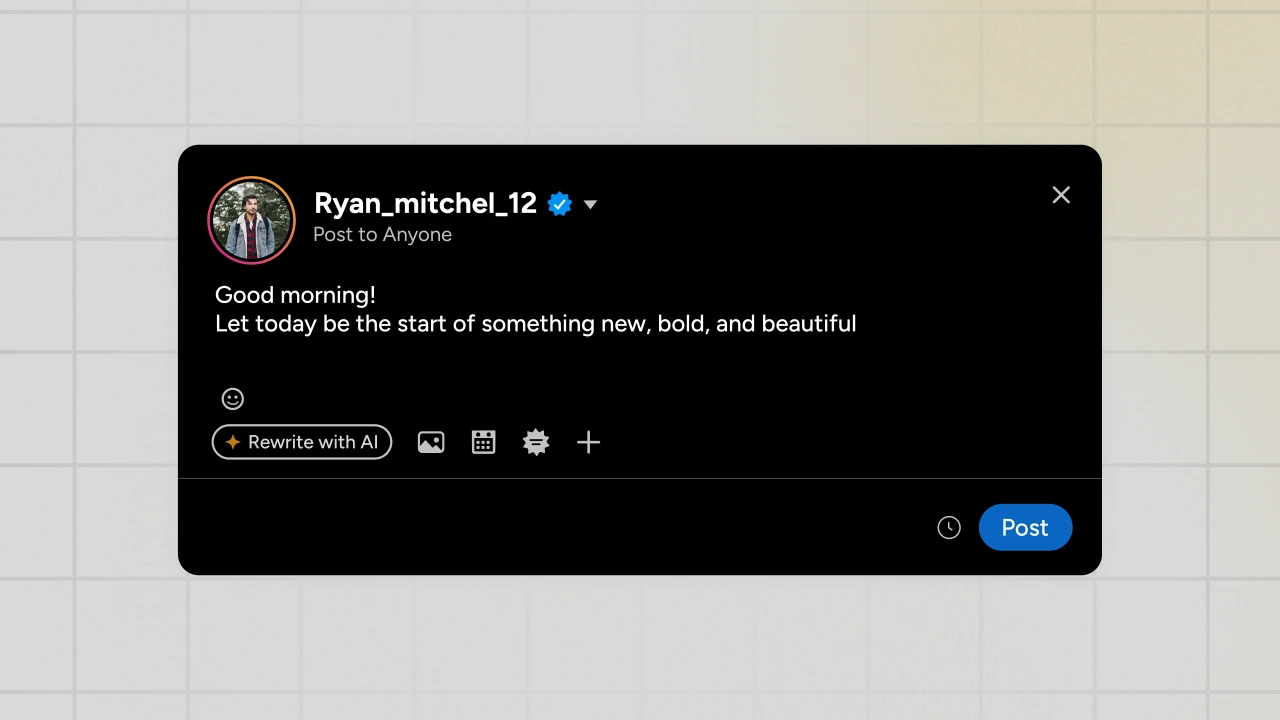Screen dimensions: 1280x720
Task: Expand the dropdown arrow beside Ryan_mitchel_12
Action: tap(590, 205)
